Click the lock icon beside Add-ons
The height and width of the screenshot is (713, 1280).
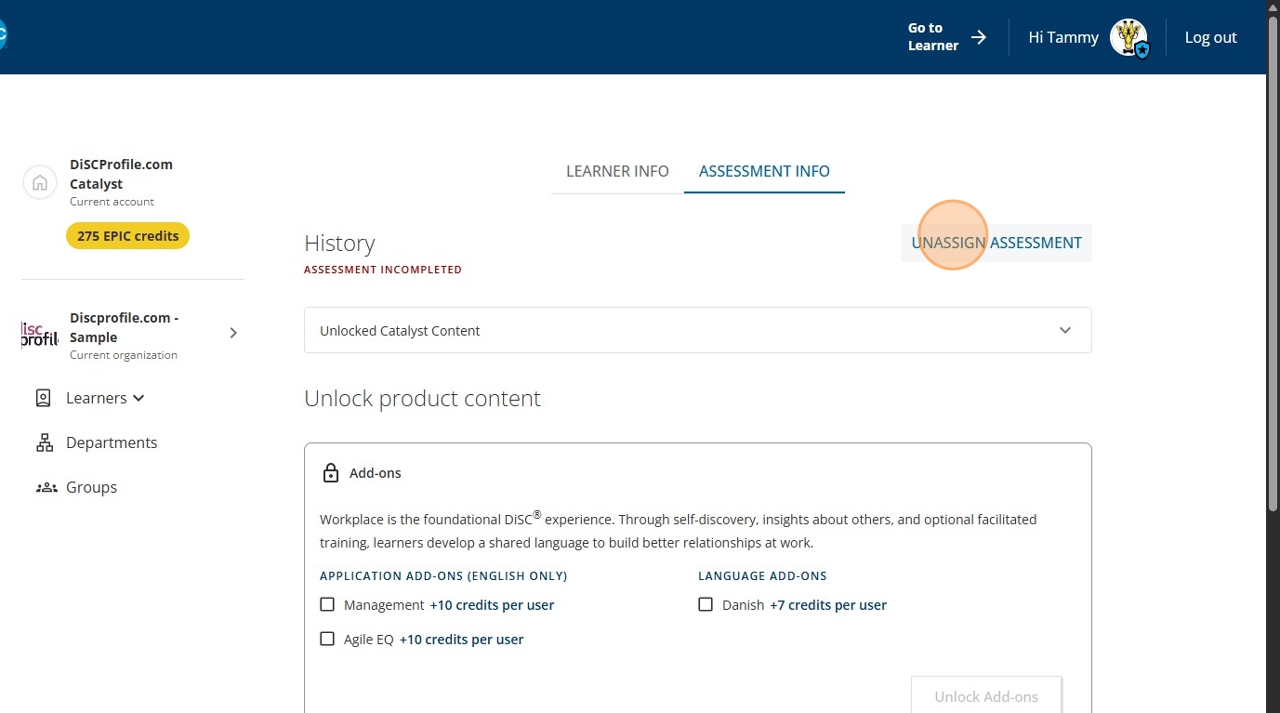331,473
